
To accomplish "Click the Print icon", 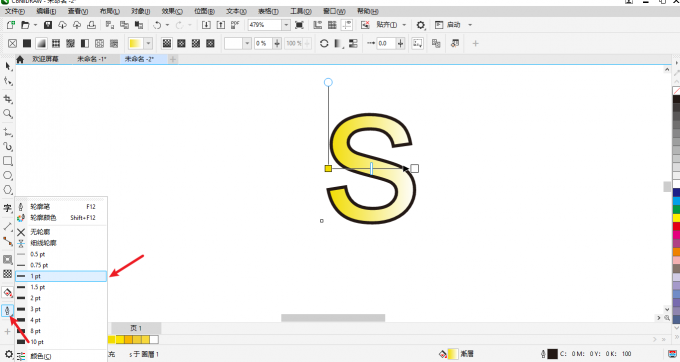I will tap(91, 25).
